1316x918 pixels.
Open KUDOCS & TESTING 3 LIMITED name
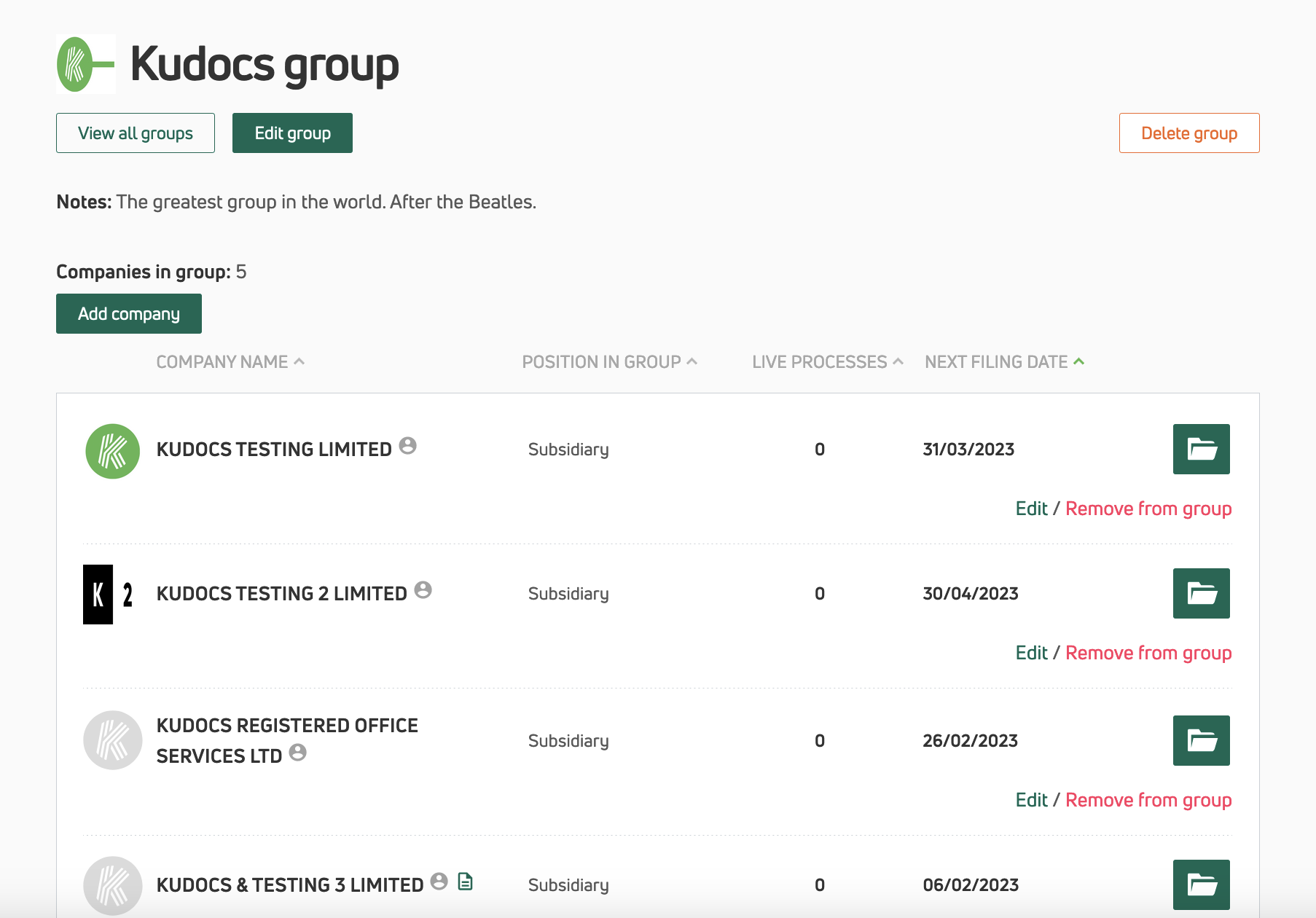click(290, 885)
